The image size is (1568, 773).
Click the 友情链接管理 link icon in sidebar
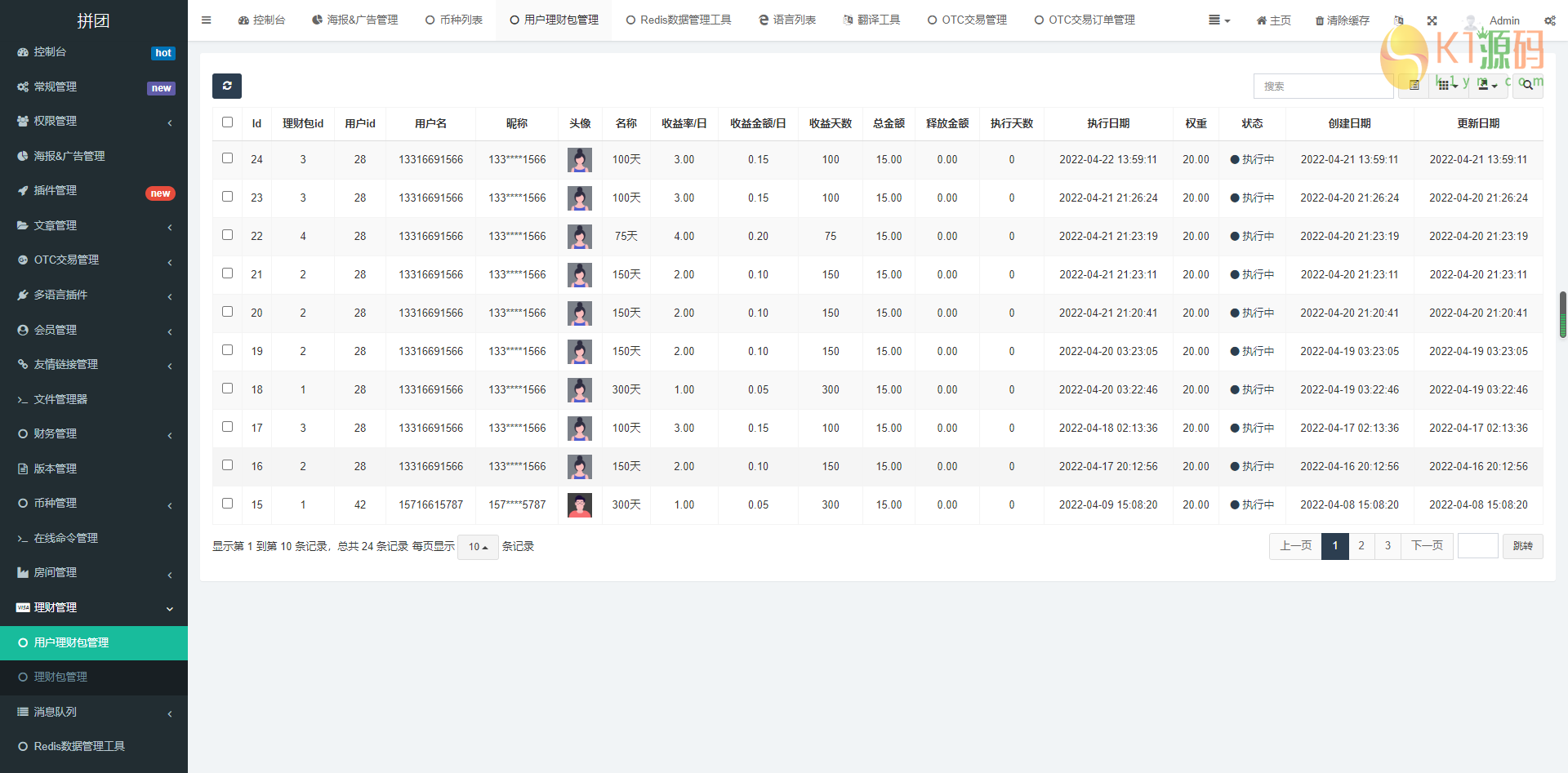point(23,364)
